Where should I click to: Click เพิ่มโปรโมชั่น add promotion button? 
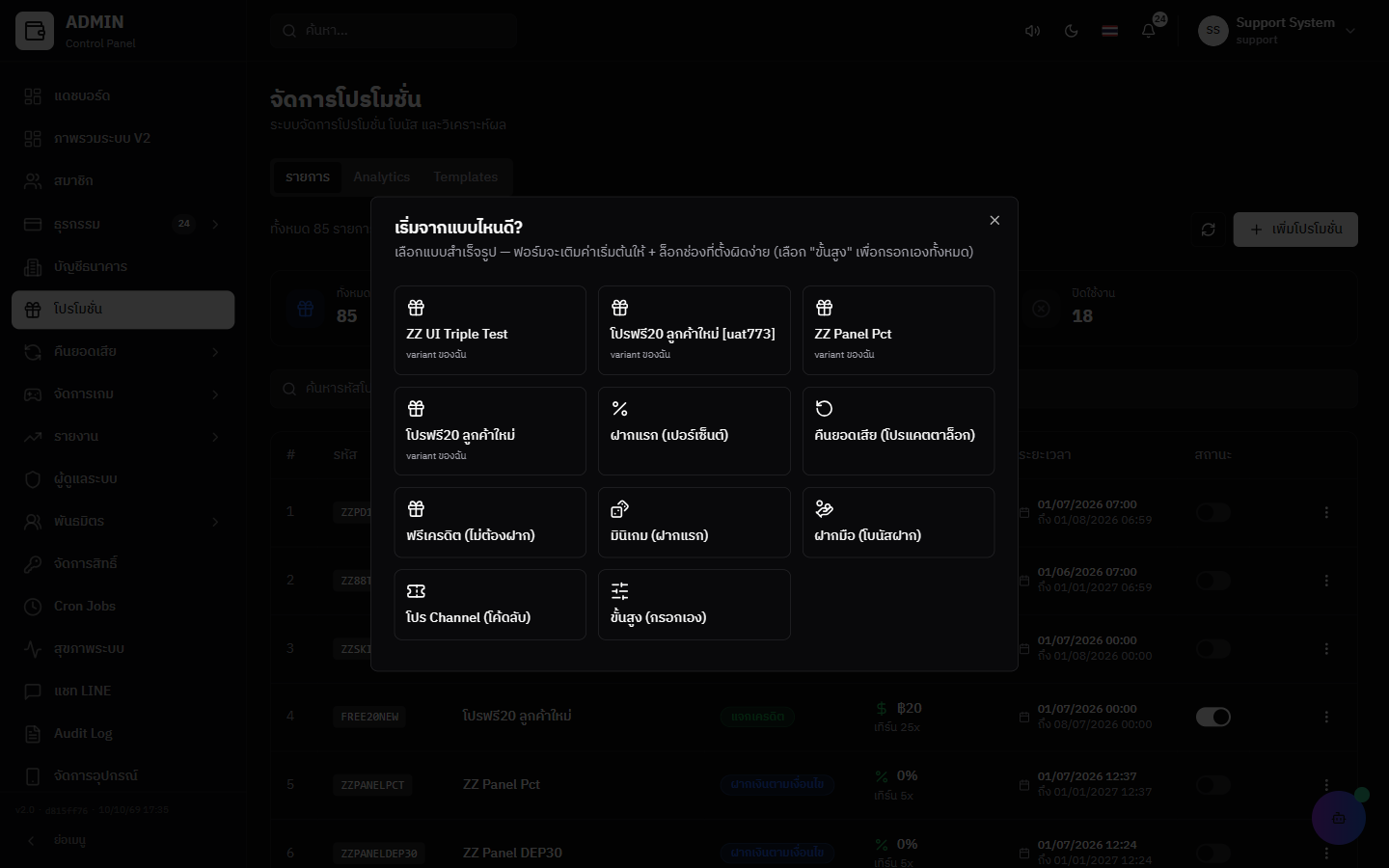point(1295,230)
